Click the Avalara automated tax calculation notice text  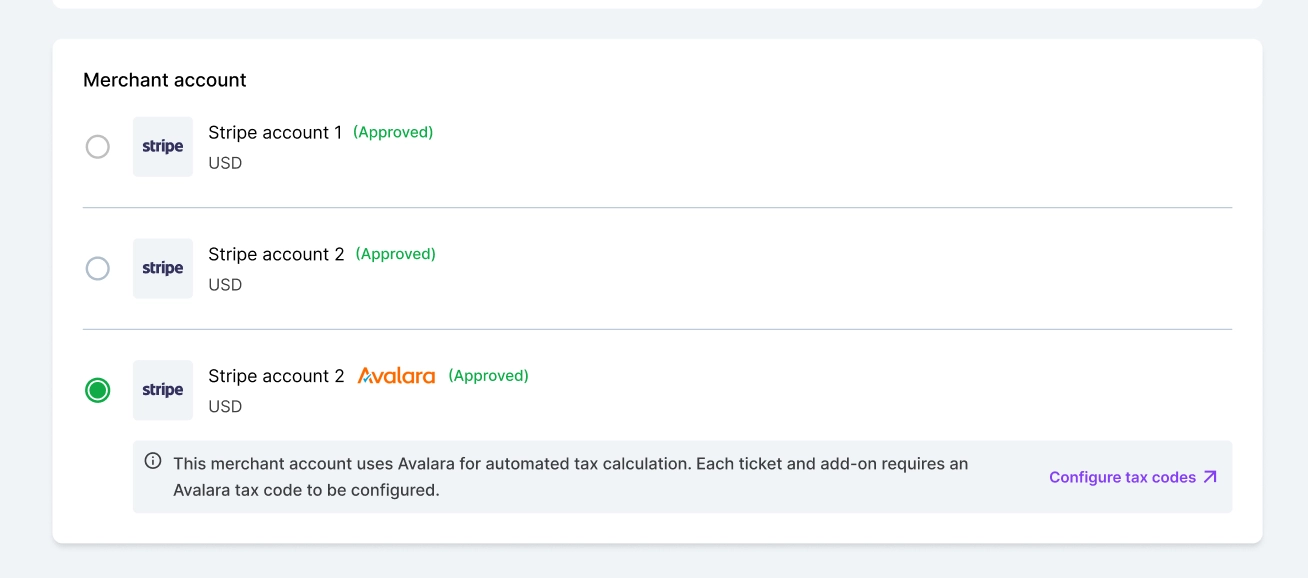pos(570,477)
